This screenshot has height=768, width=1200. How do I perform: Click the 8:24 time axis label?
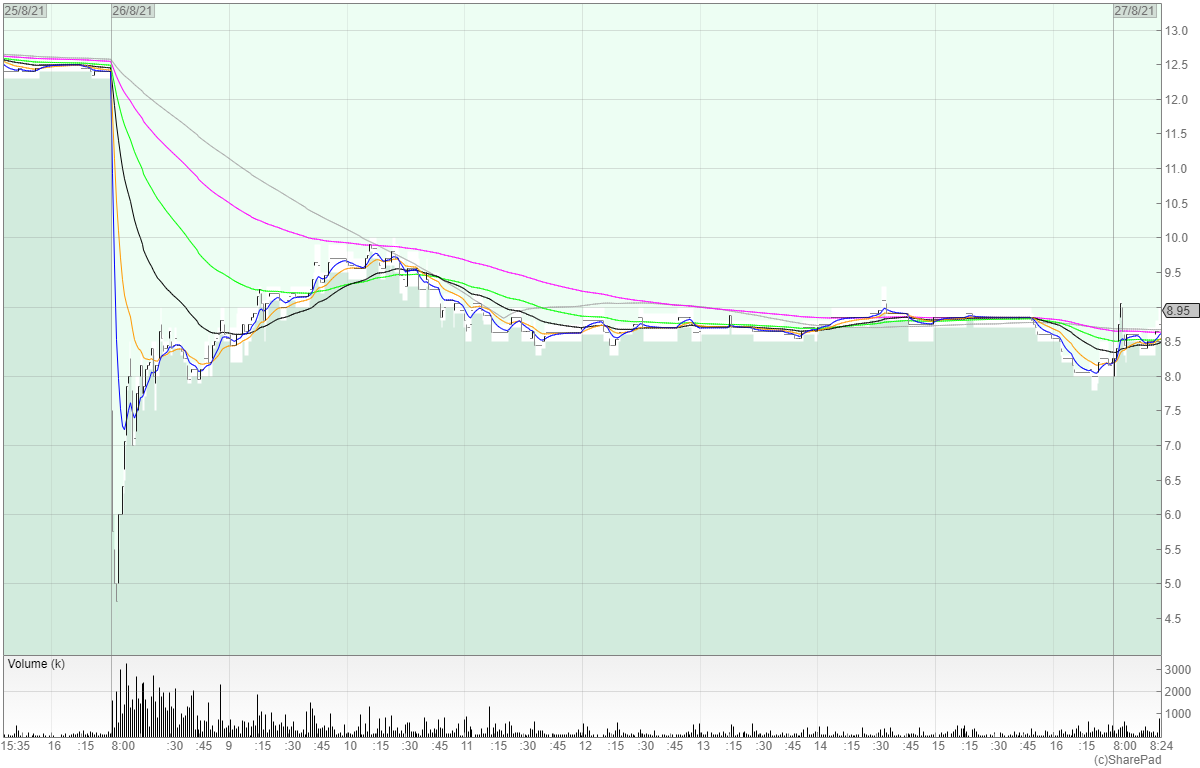click(1160, 746)
